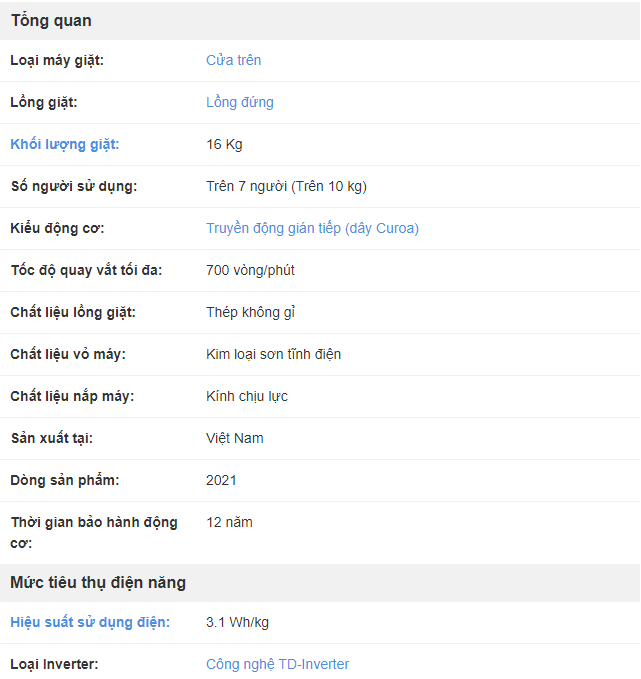This screenshot has width=641, height=679.
Task: Select the 'Mức tiêu thụ điện năng' header
Action: tap(98, 582)
